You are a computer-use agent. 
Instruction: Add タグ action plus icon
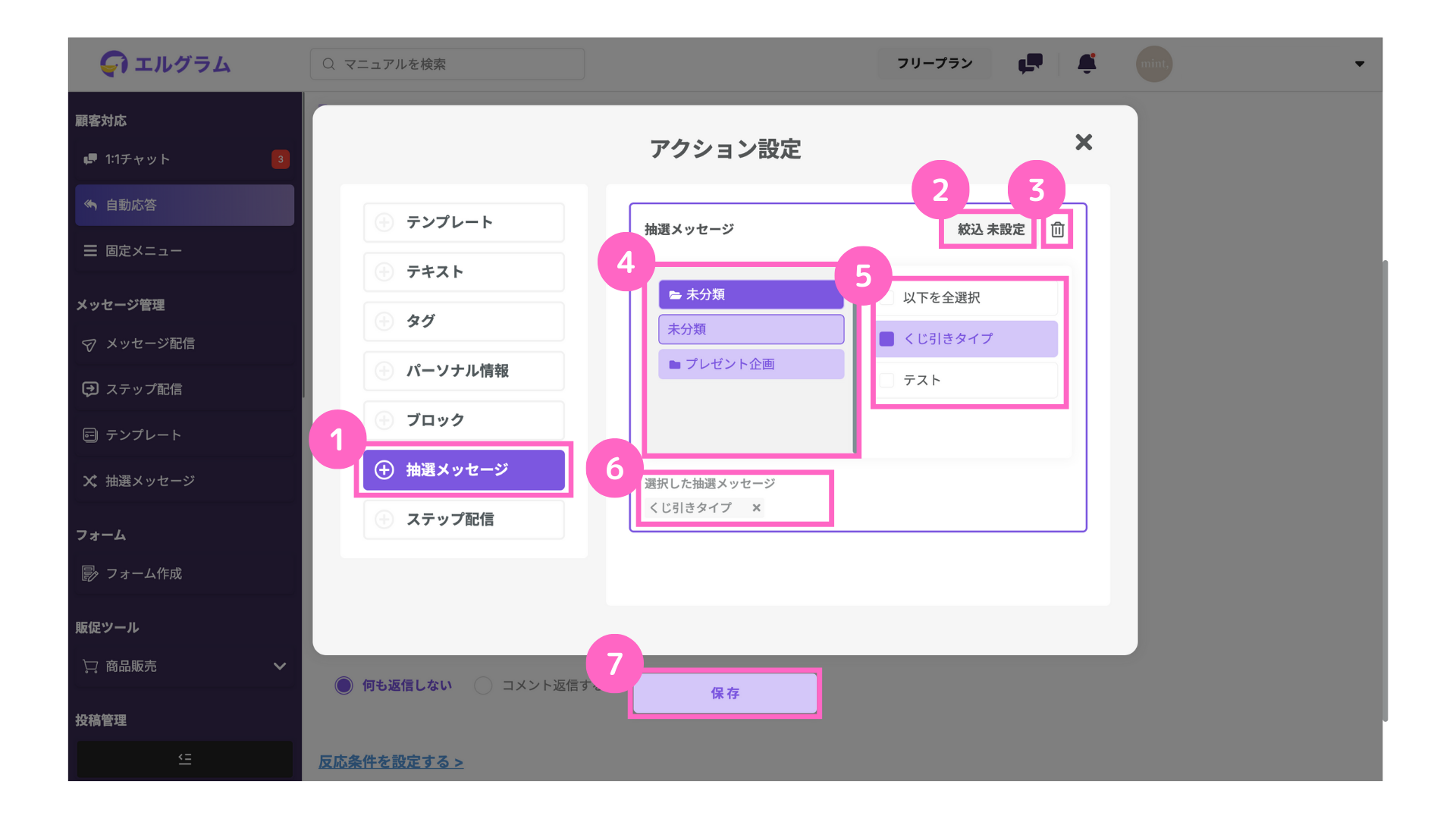coord(384,321)
